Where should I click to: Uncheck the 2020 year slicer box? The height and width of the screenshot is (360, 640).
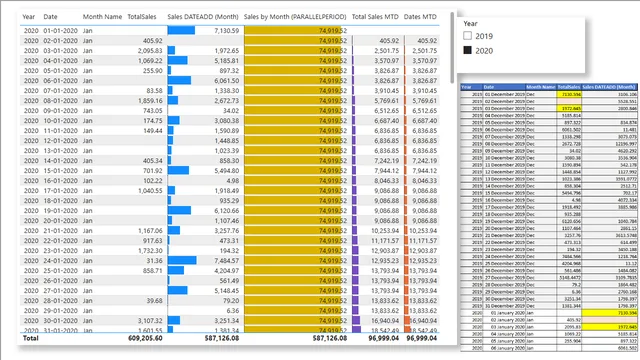467,50
